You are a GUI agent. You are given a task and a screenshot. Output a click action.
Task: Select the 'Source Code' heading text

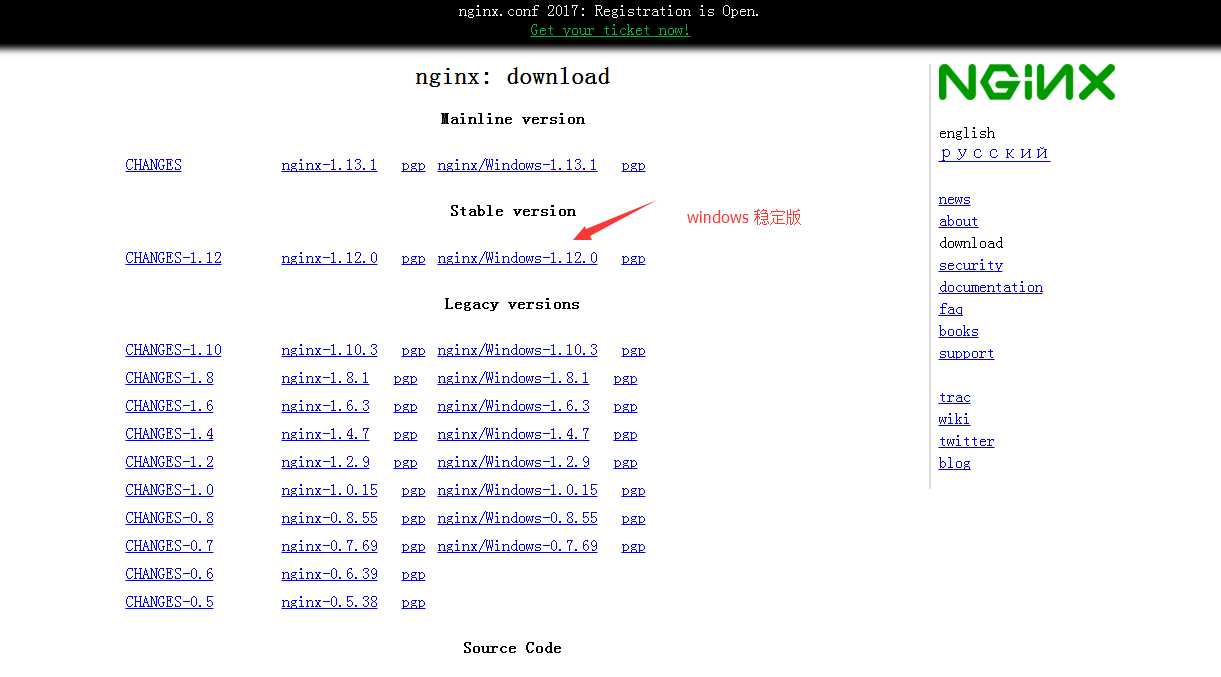pos(512,648)
